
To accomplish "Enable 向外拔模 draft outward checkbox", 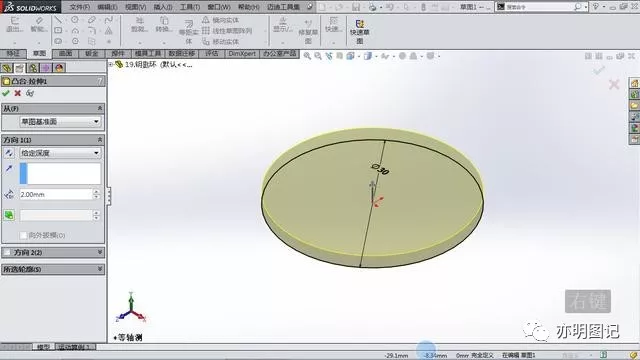I will [x=23, y=235].
